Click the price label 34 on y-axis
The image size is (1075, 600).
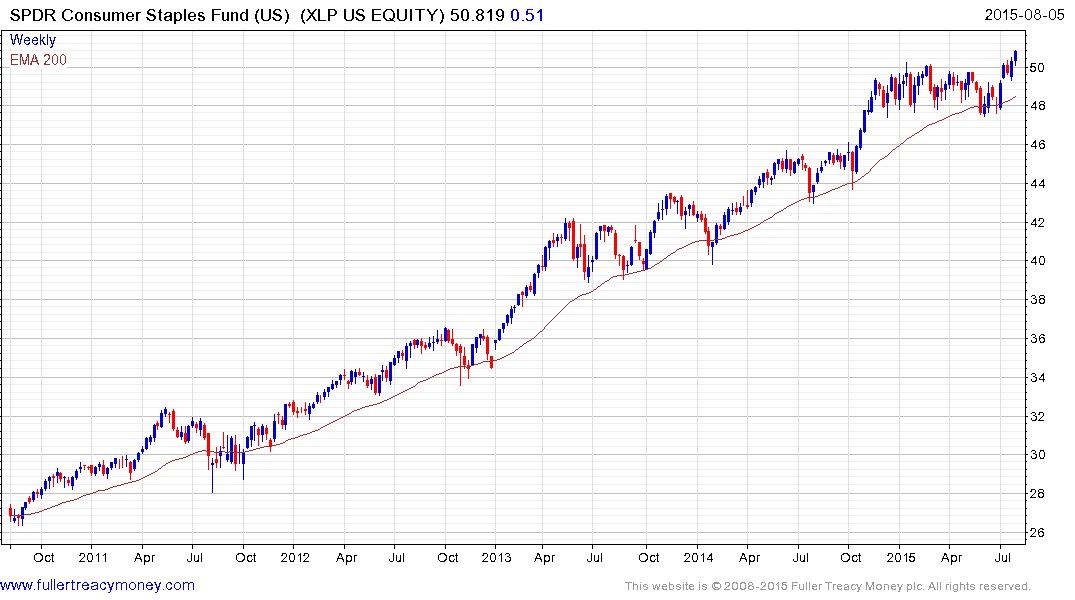coord(1037,377)
